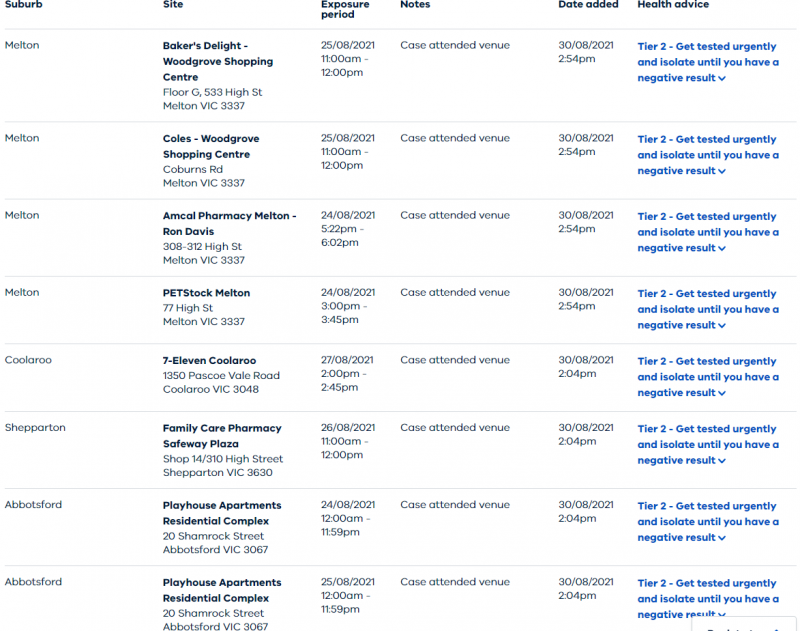Expand advice for Playhouse Apartments 24/08/2021 row
The width and height of the screenshot is (800, 631).
pyautogui.click(x=708, y=521)
